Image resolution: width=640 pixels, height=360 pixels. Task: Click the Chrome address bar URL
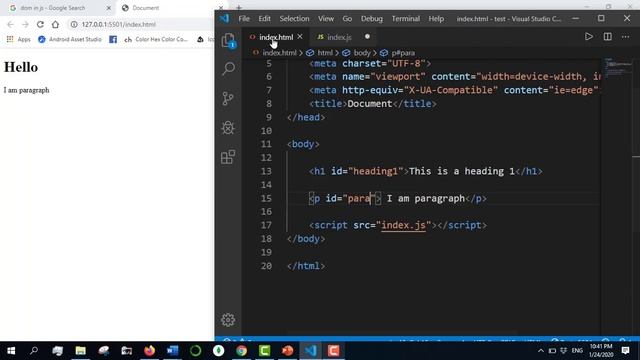(x=118, y=24)
